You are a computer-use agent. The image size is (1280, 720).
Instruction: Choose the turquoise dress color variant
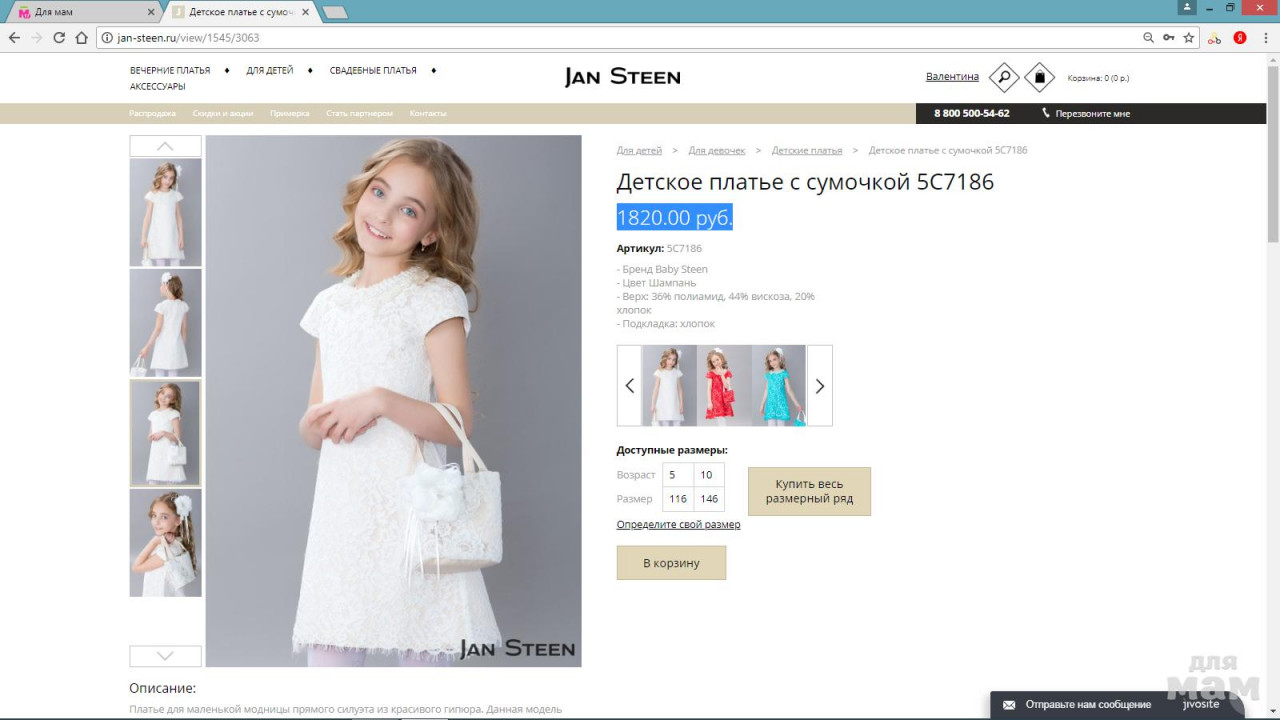[x=779, y=386]
